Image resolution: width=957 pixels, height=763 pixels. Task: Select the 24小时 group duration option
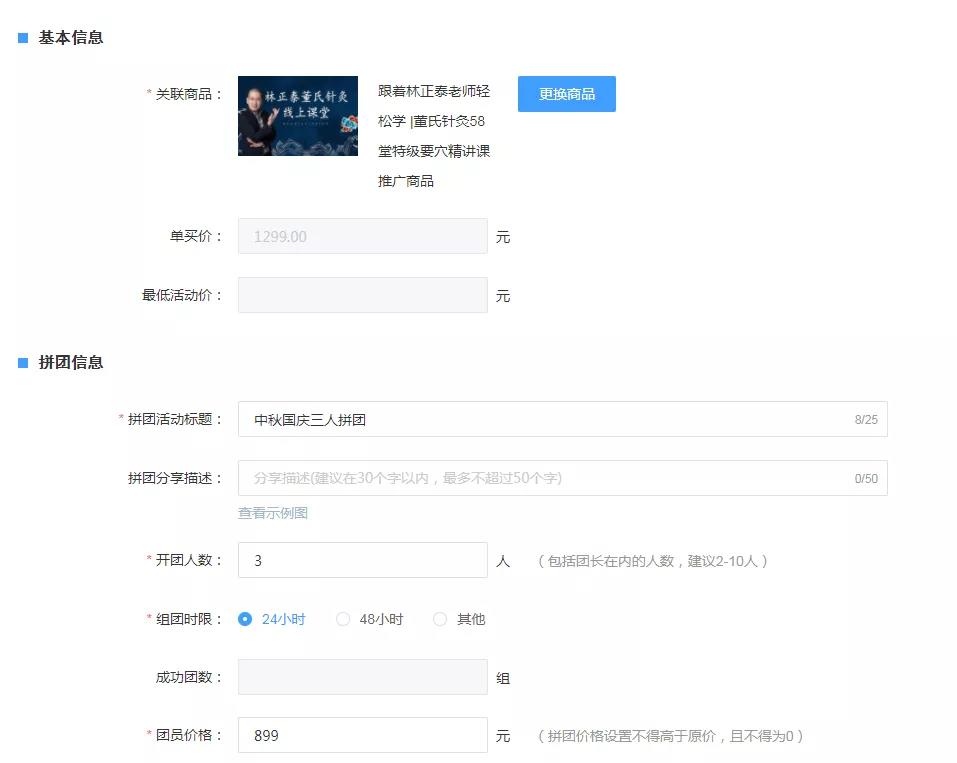click(x=243, y=619)
